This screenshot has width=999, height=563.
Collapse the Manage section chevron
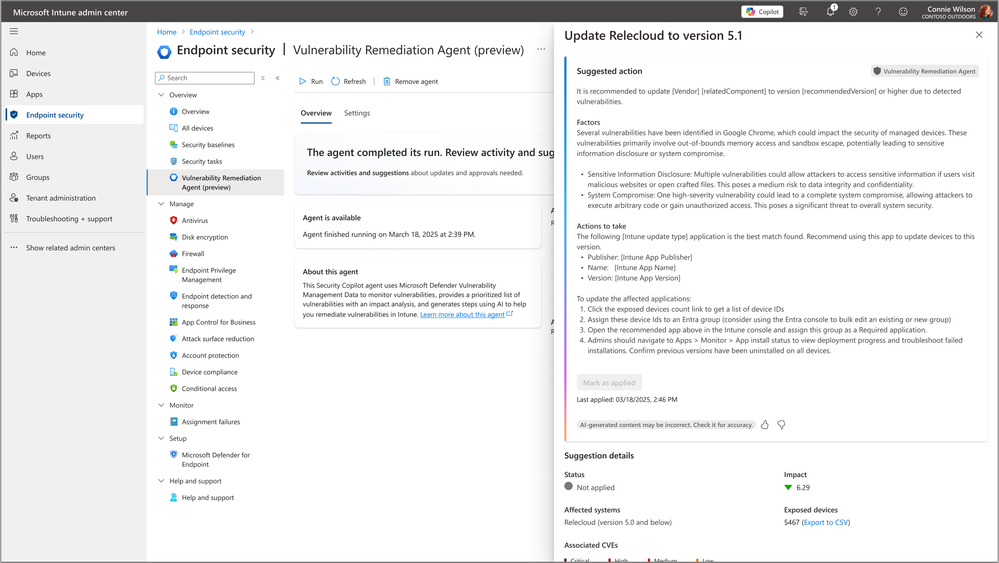pos(161,204)
